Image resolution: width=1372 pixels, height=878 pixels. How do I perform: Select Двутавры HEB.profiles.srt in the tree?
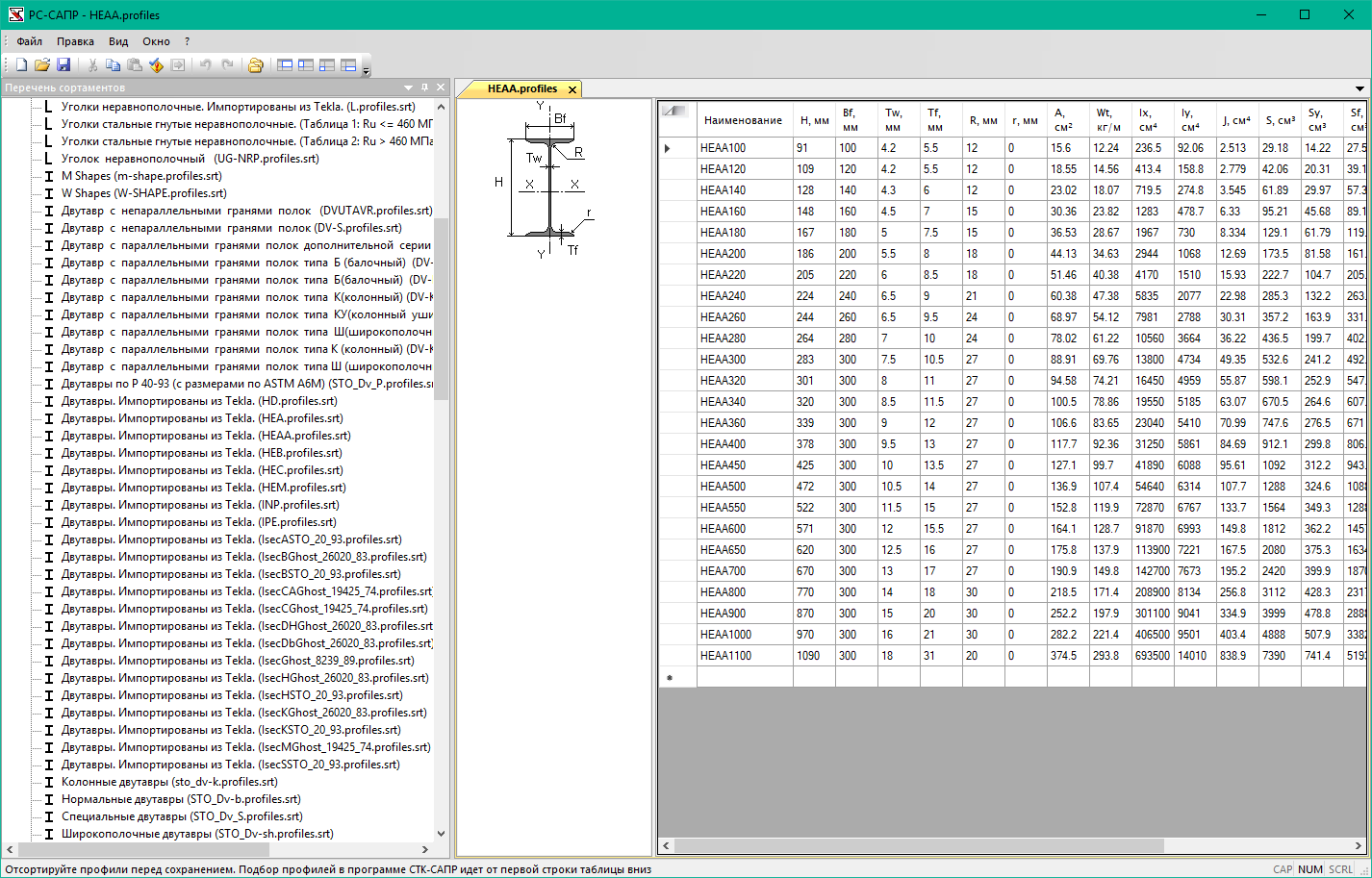click(201, 453)
